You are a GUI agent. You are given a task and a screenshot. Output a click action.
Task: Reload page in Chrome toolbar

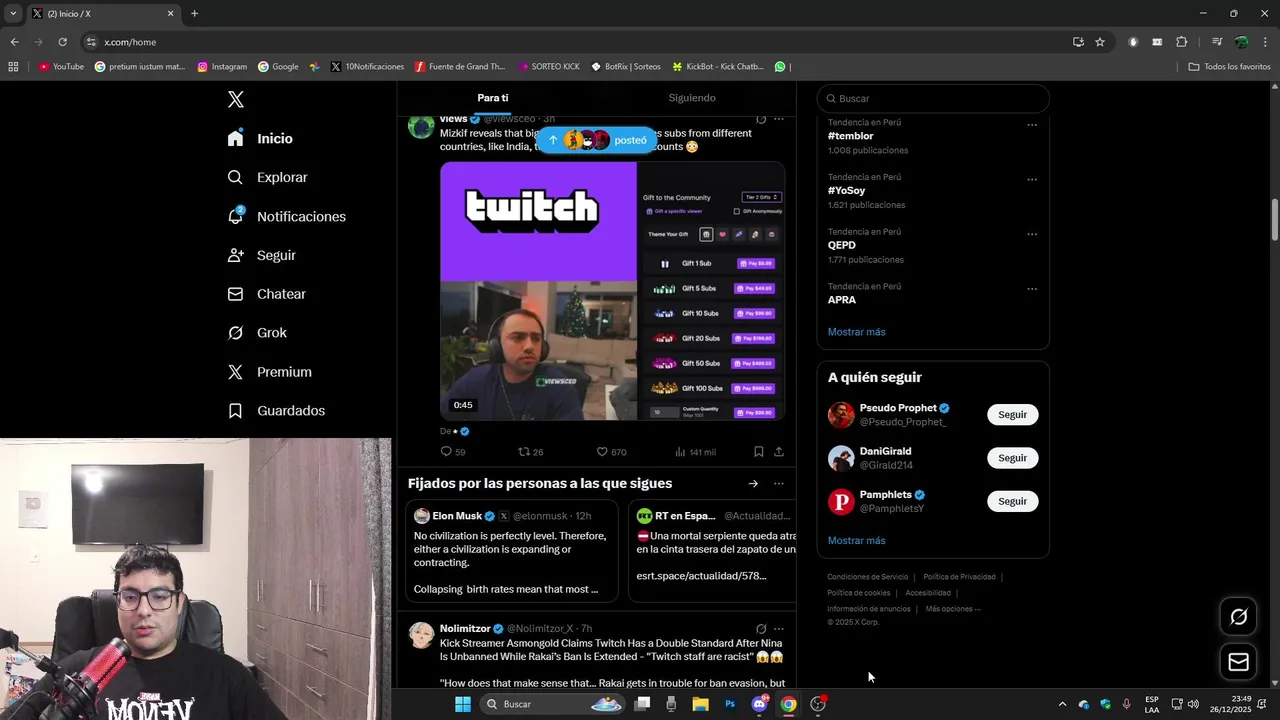(x=62, y=42)
